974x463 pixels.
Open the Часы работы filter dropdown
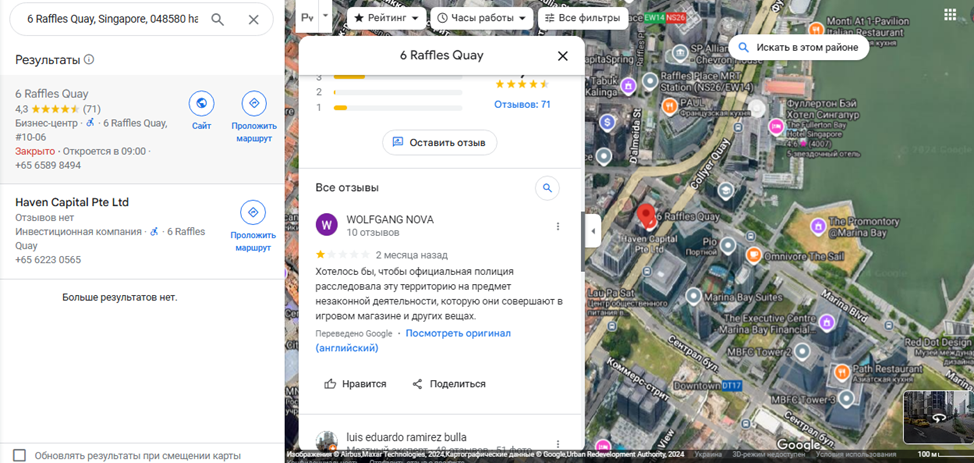[x=481, y=18]
